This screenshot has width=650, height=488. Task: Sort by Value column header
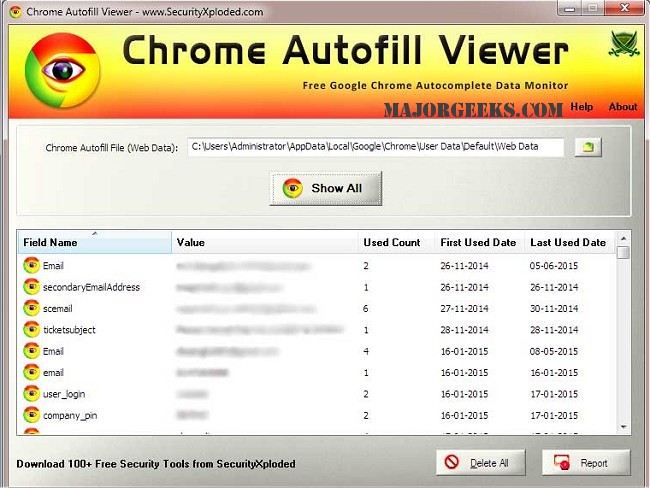point(264,243)
